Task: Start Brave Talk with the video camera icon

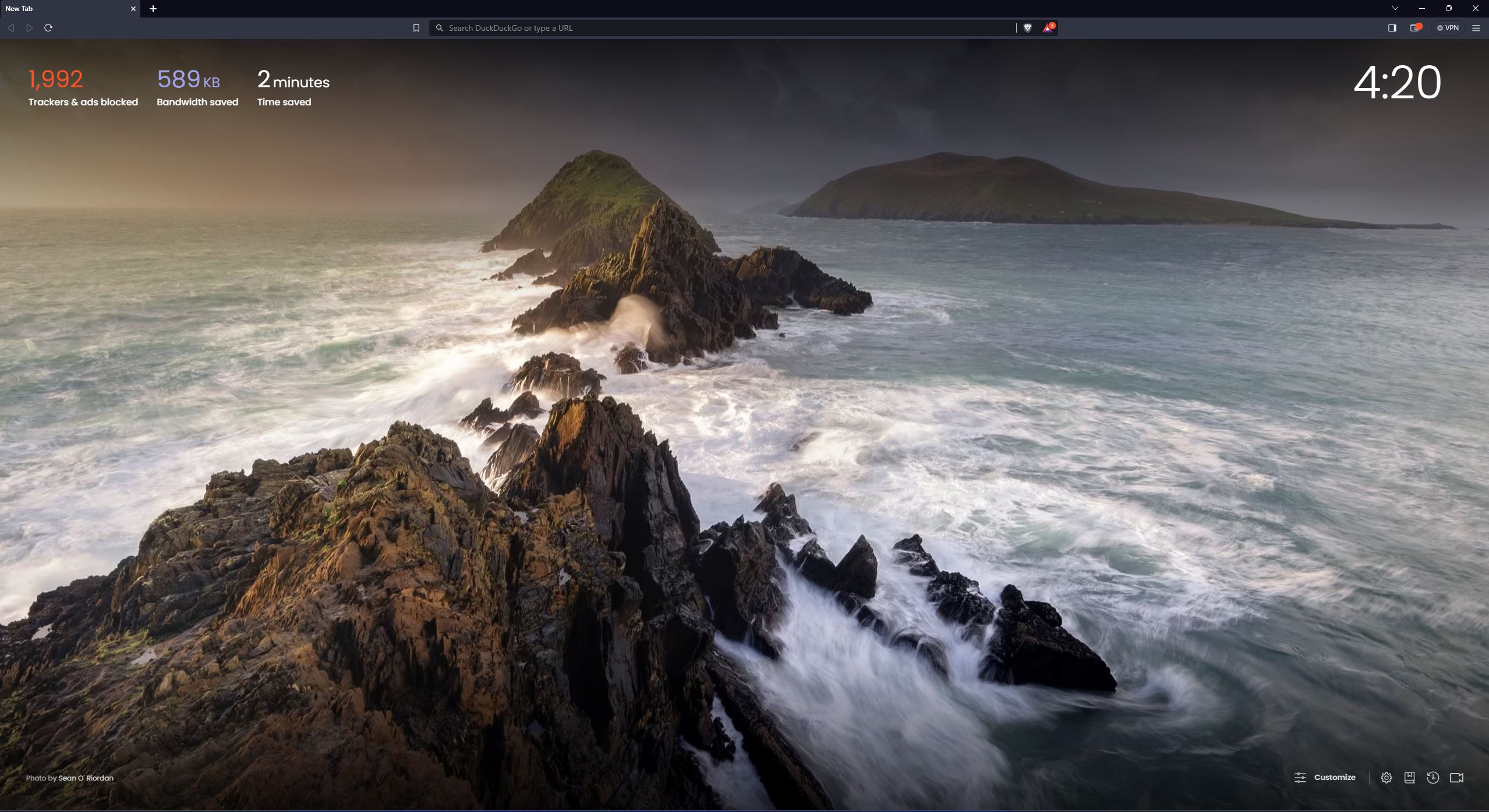Action: pyautogui.click(x=1457, y=778)
